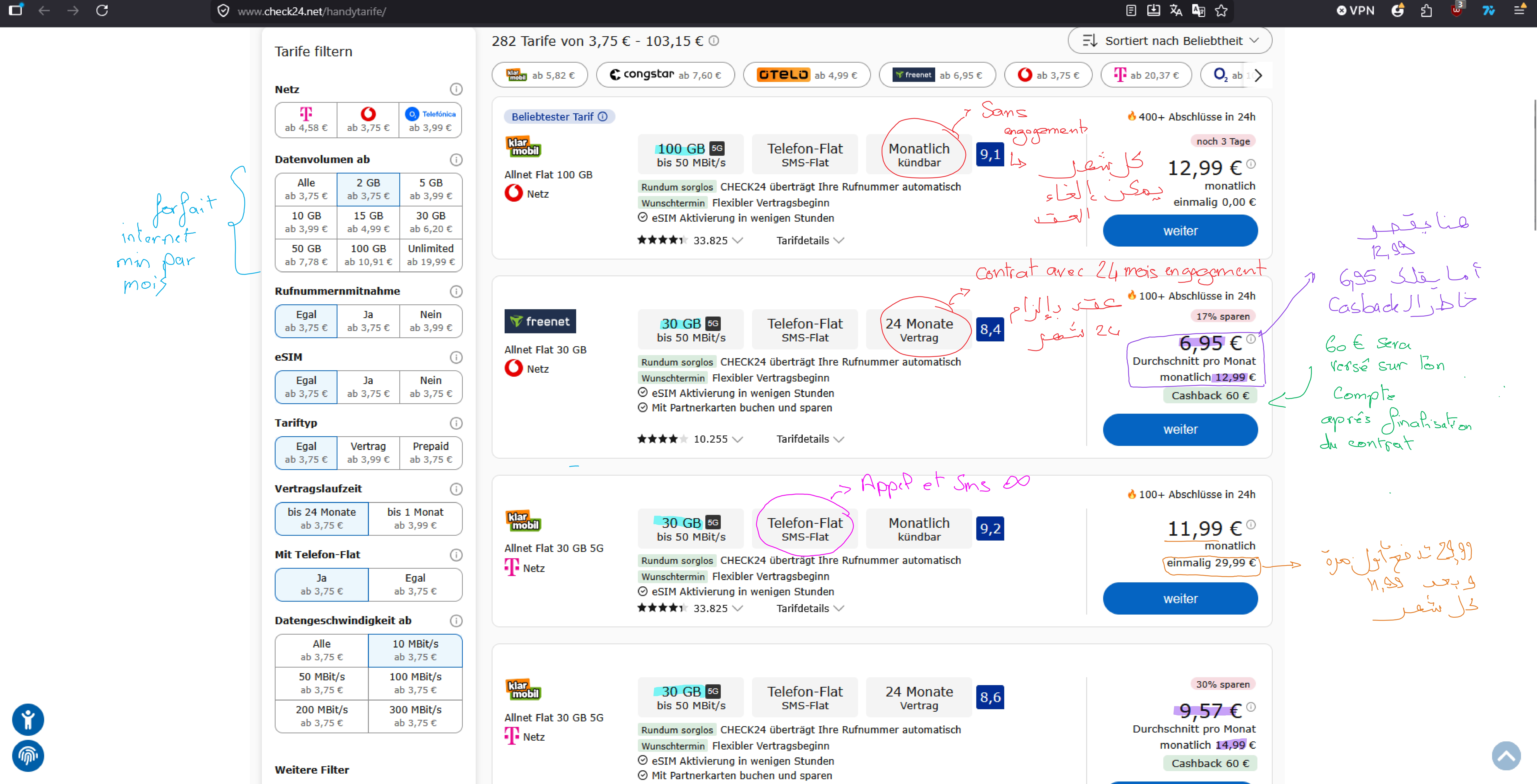1537x784 pixels.
Task: Click weiter on the freenet 6,95 € offer
Action: [x=1180, y=429]
